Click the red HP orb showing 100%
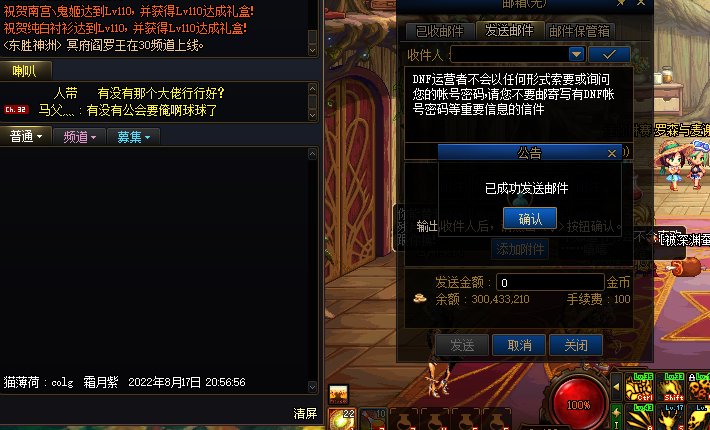Screen dimensions: 710x430 pos(578,403)
